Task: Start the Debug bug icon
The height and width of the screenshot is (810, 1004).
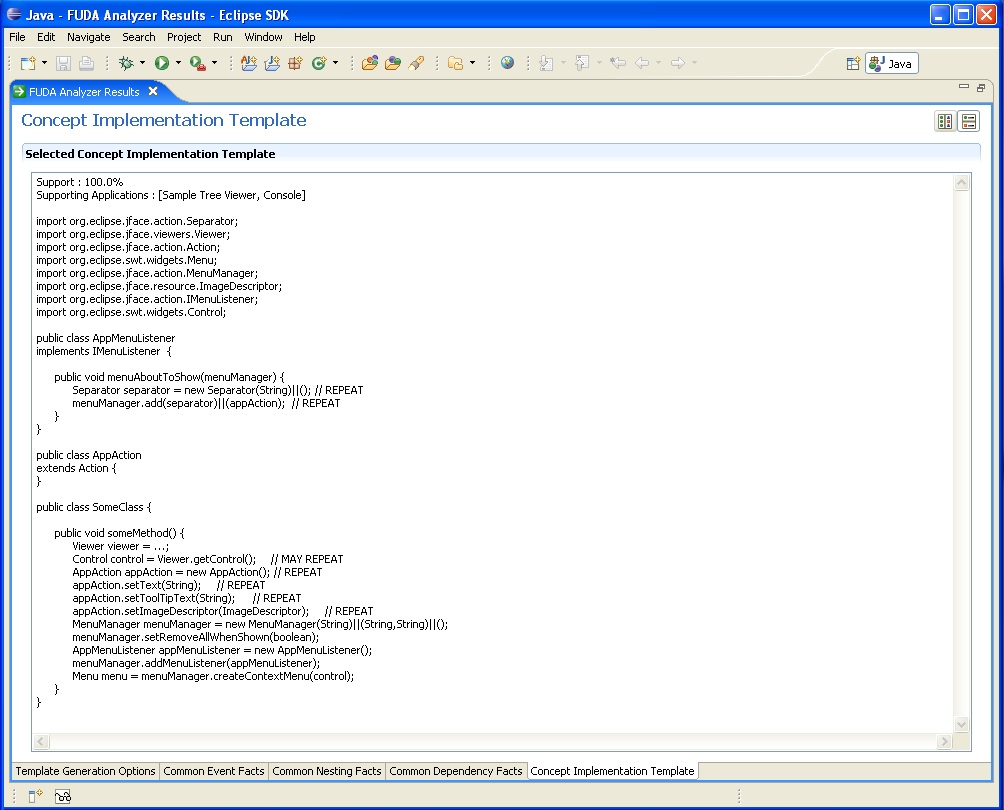Action: tap(126, 63)
